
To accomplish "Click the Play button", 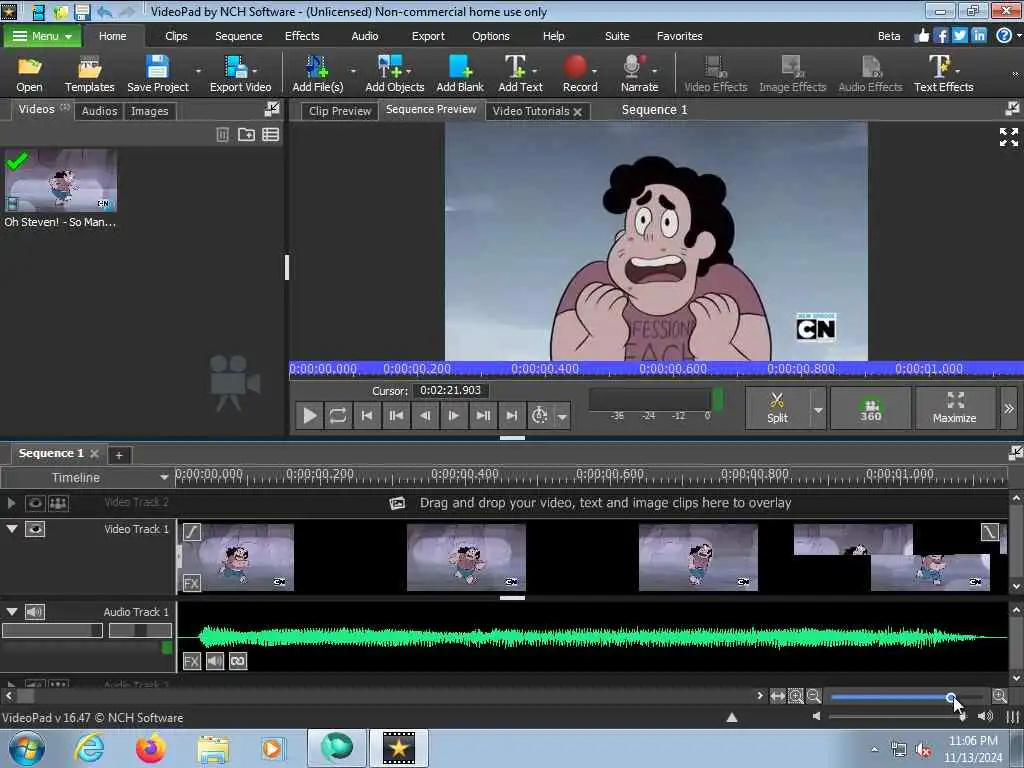I will pyautogui.click(x=310, y=415).
